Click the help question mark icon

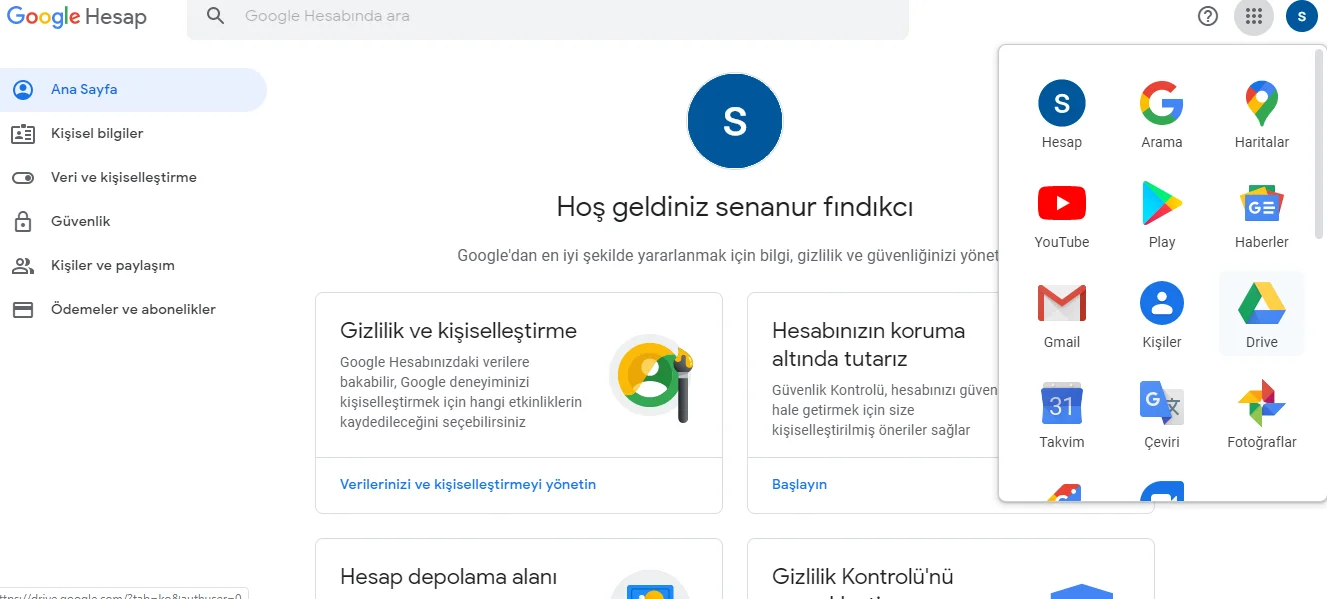pyautogui.click(x=1208, y=16)
